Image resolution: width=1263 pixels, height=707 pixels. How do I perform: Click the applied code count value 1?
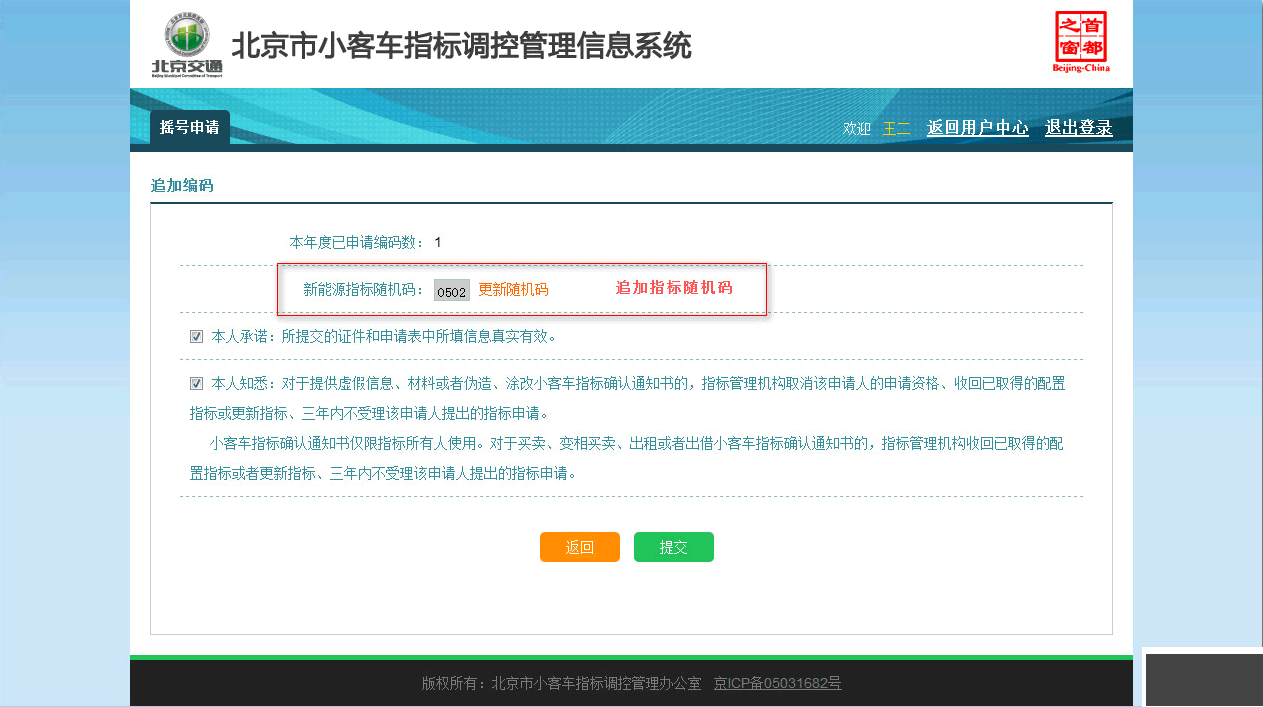pos(437,242)
